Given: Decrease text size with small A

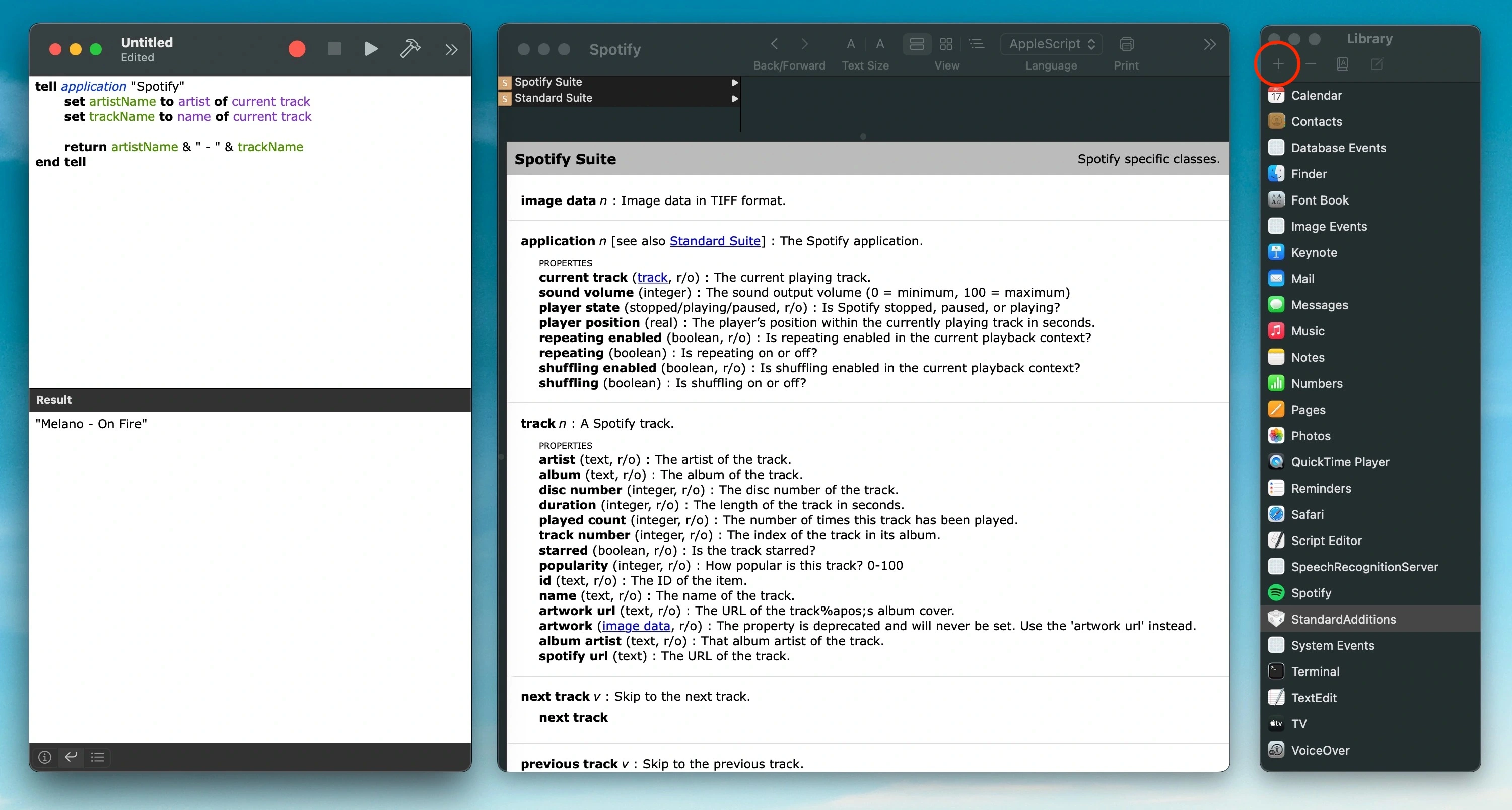Looking at the screenshot, I should [851, 44].
